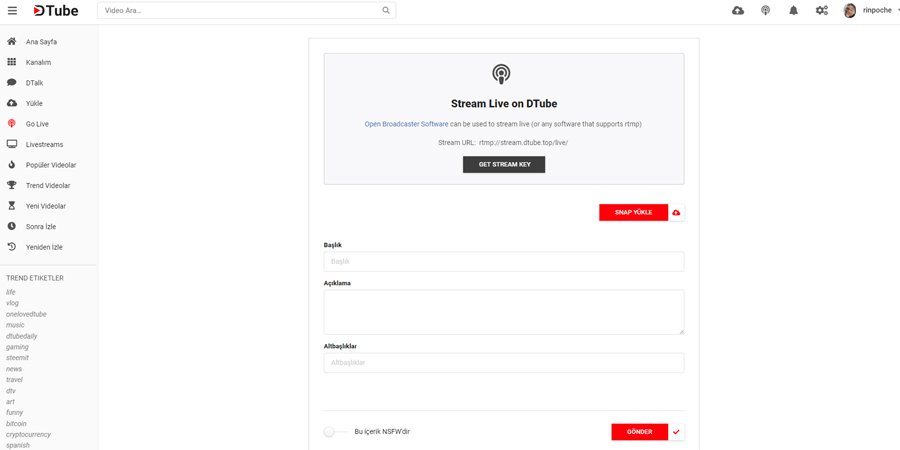Open the notifications bell
The height and width of the screenshot is (450, 900).
793,10
